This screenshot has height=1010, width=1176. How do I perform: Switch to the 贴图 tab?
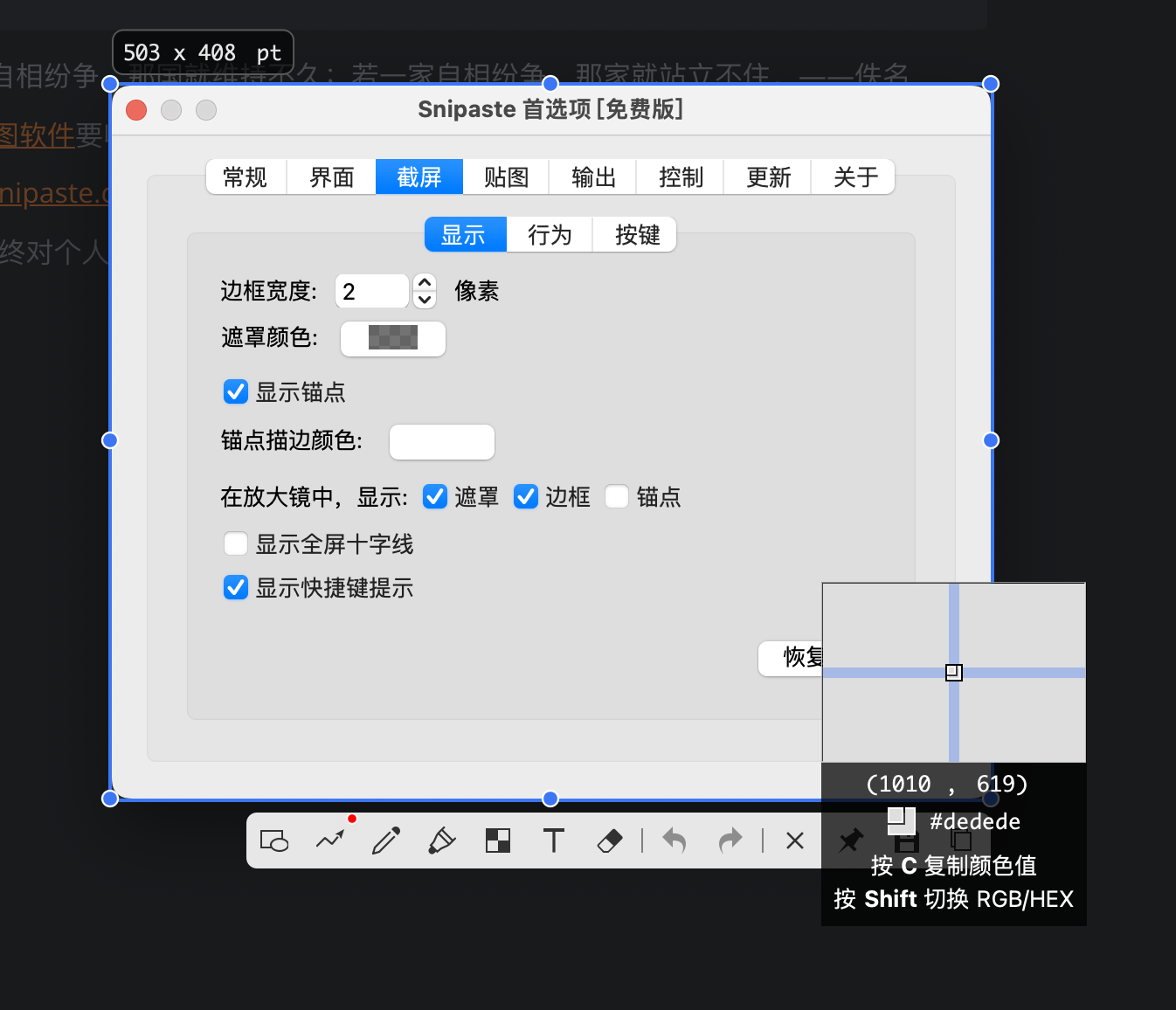point(507,177)
